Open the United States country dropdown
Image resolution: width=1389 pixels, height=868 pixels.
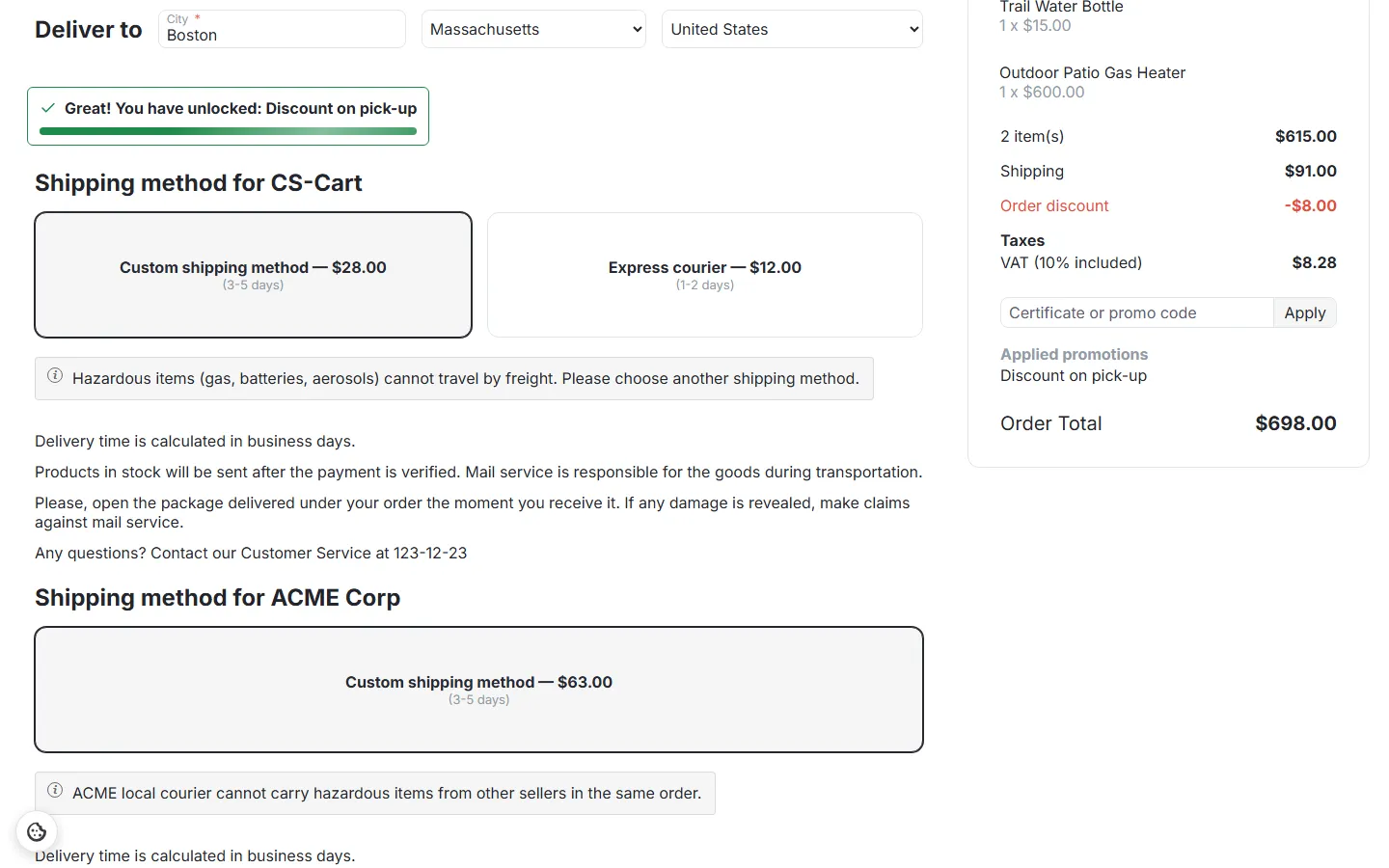[792, 29]
